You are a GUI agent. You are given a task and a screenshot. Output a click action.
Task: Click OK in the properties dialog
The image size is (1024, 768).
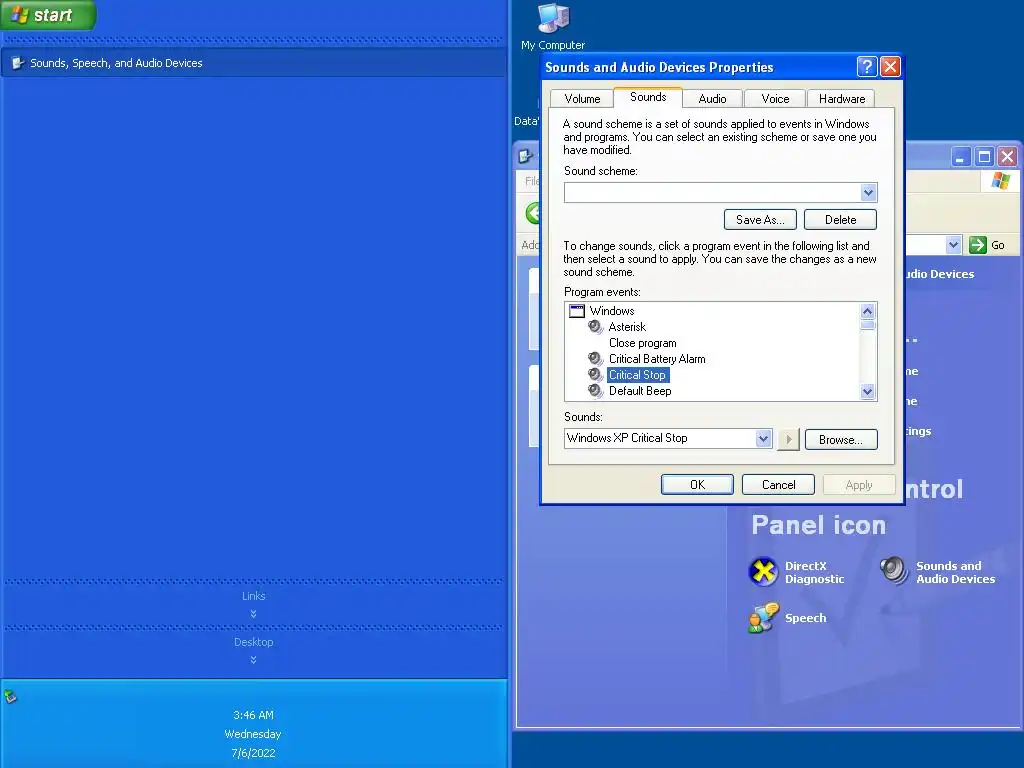click(x=697, y=485)
